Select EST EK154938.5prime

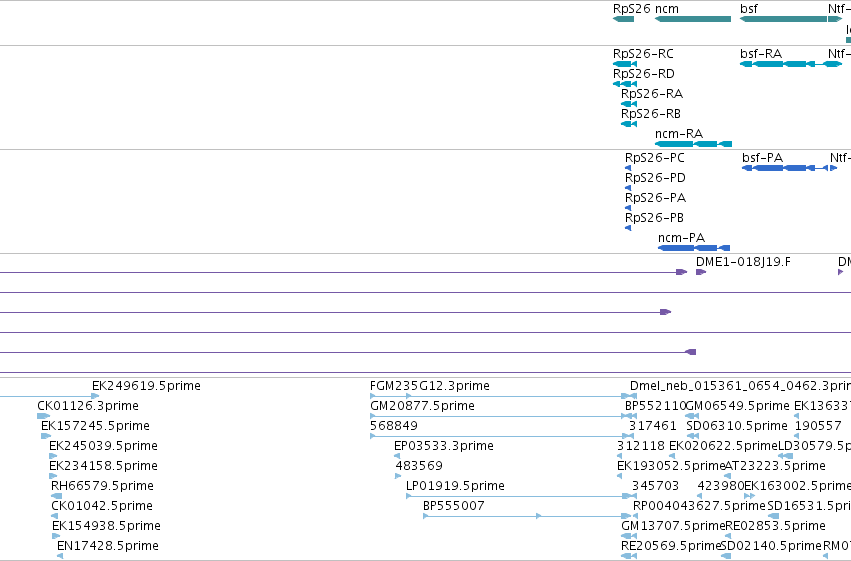click(106, 526)
